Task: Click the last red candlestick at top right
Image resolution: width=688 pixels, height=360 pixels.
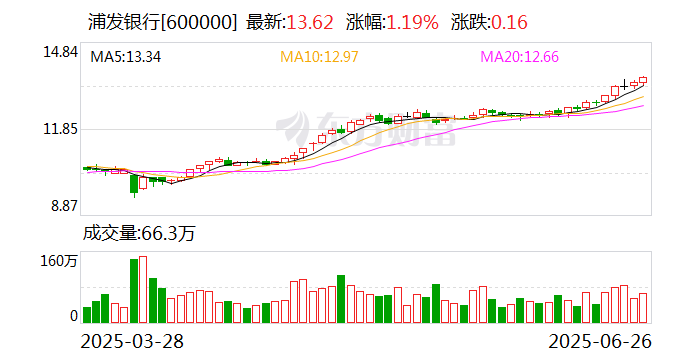Action: [x=643, y=80]
